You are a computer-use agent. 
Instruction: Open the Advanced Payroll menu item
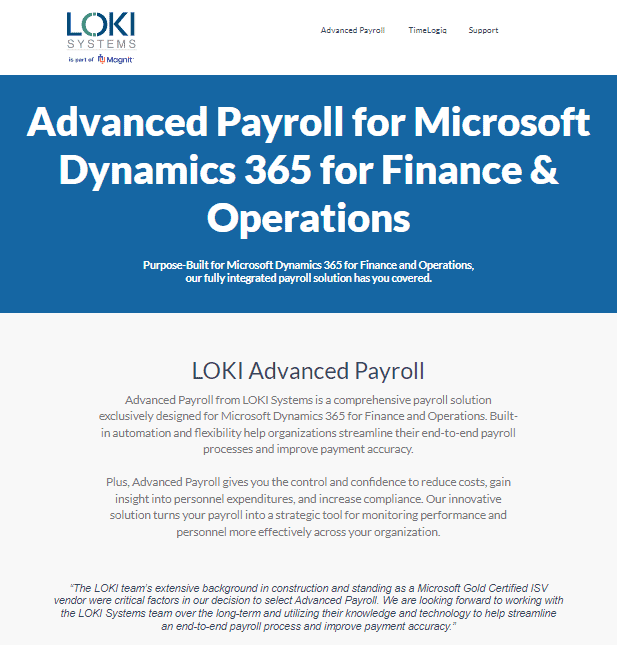[x=353, y=30]
